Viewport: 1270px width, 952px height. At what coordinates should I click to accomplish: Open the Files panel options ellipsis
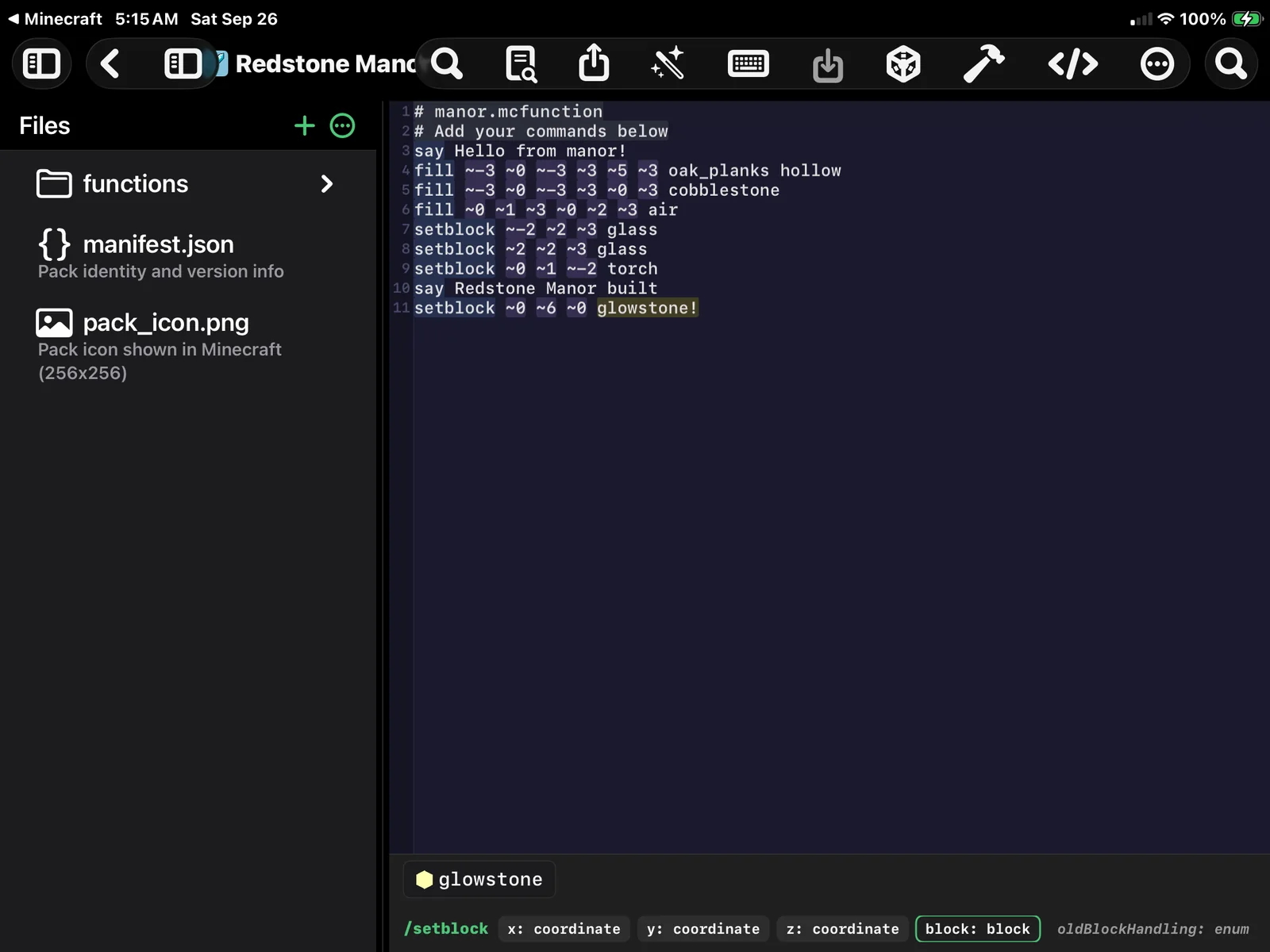pos(342,125)
